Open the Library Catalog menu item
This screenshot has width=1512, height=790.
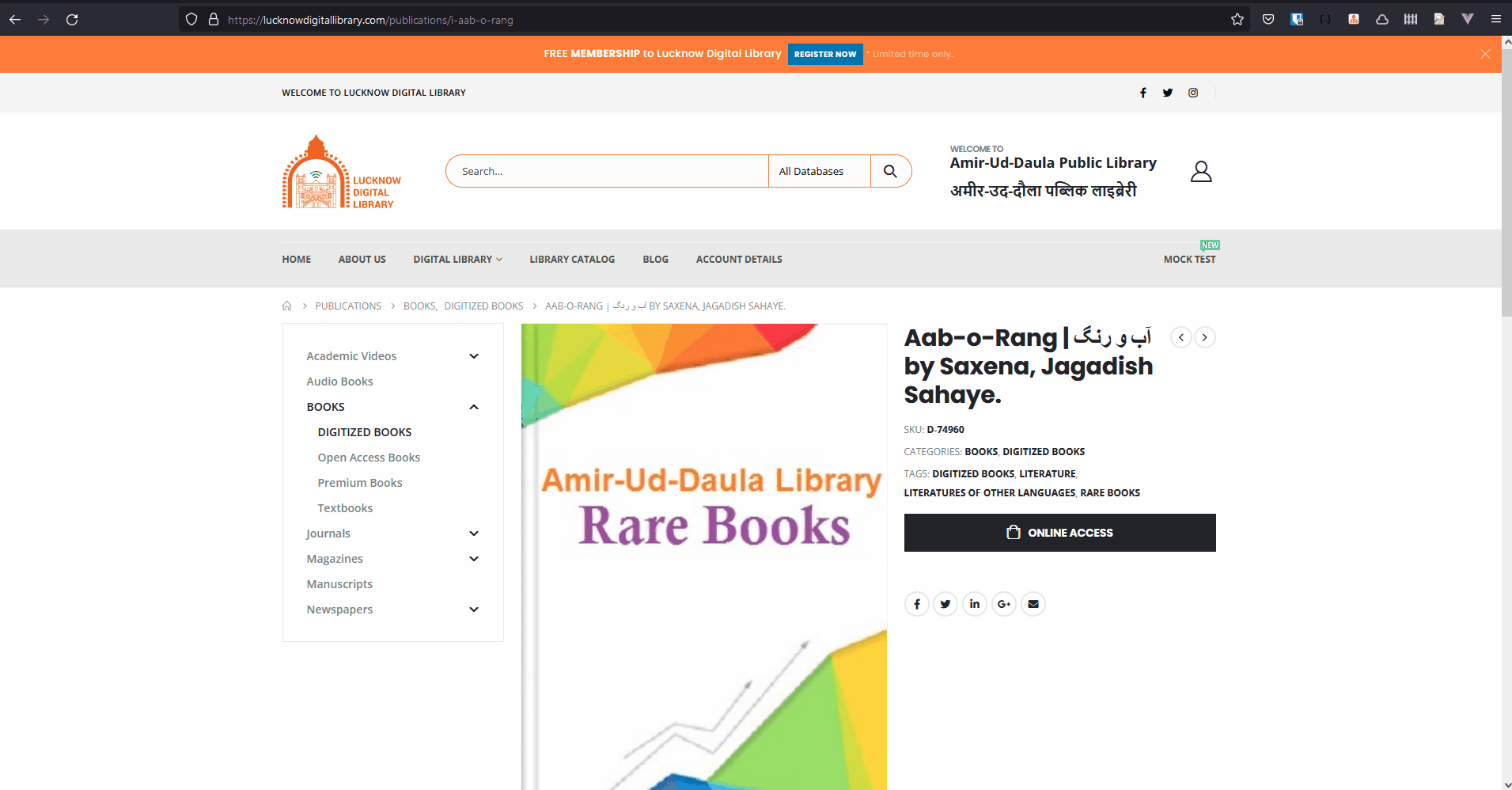[572, 260]
